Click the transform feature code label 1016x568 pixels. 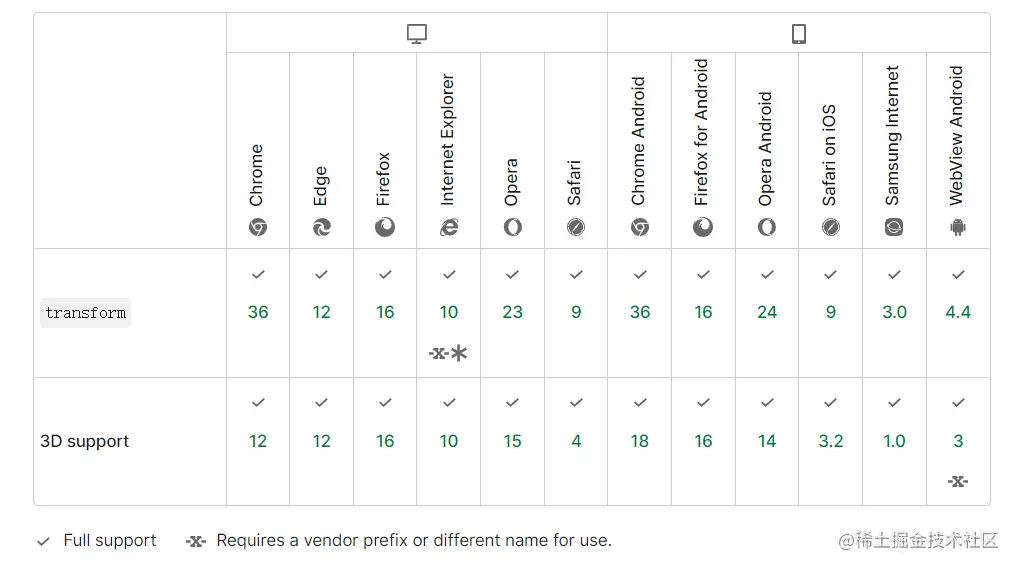(86, 313)
